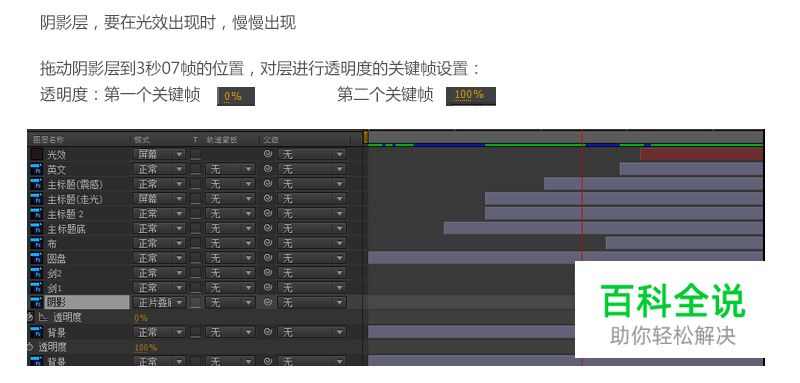
Task: Click the 主标题底 layer bar in the timeline
Action: tap(603, 228)
